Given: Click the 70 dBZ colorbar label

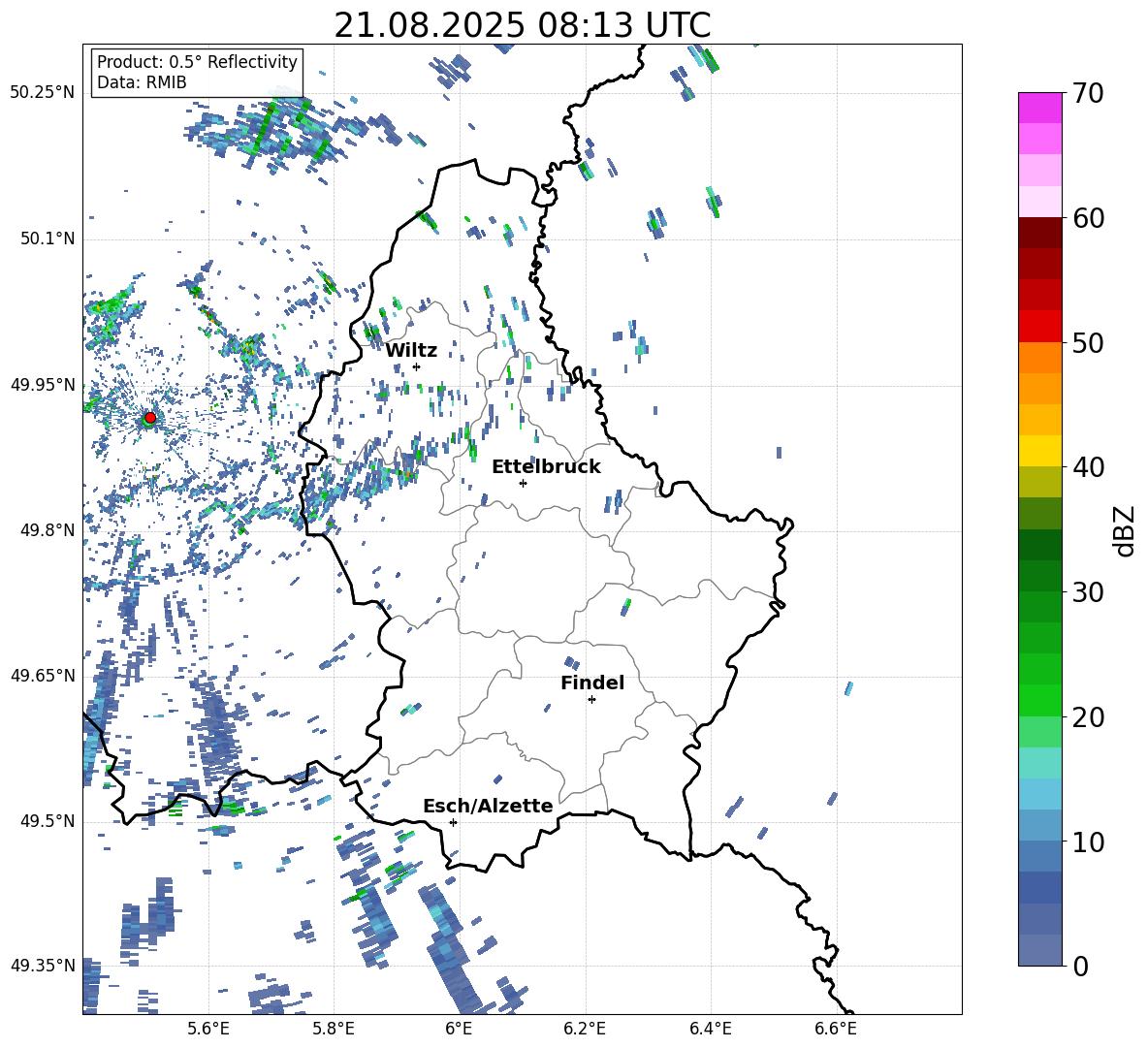Looking at the screenshot, I should coord(1089,93).
